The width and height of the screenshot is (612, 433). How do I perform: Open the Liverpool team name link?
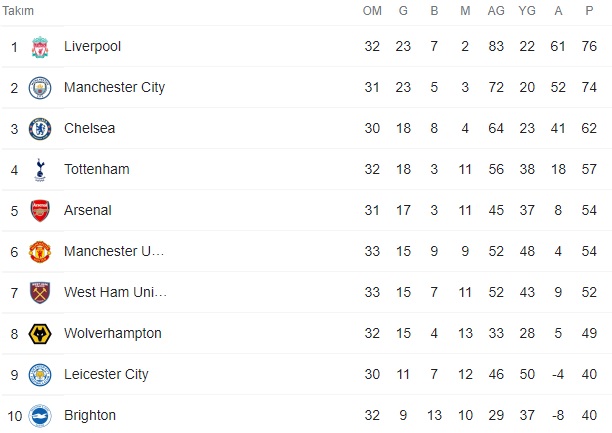pos(92,47)
